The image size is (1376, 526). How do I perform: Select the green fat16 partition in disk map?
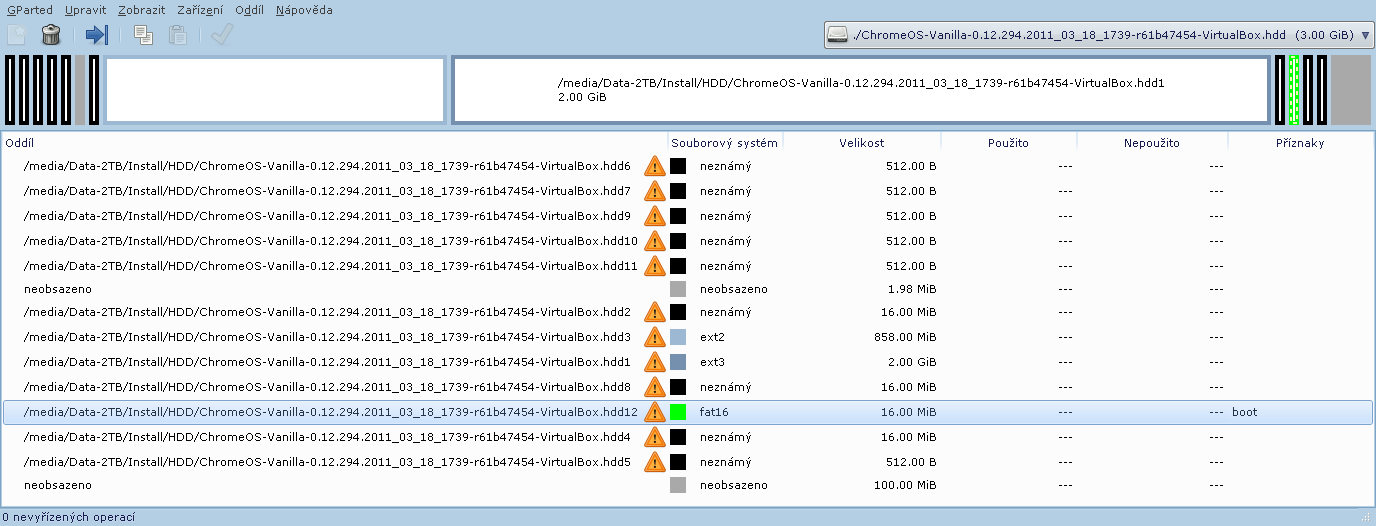click(1294, 90)
